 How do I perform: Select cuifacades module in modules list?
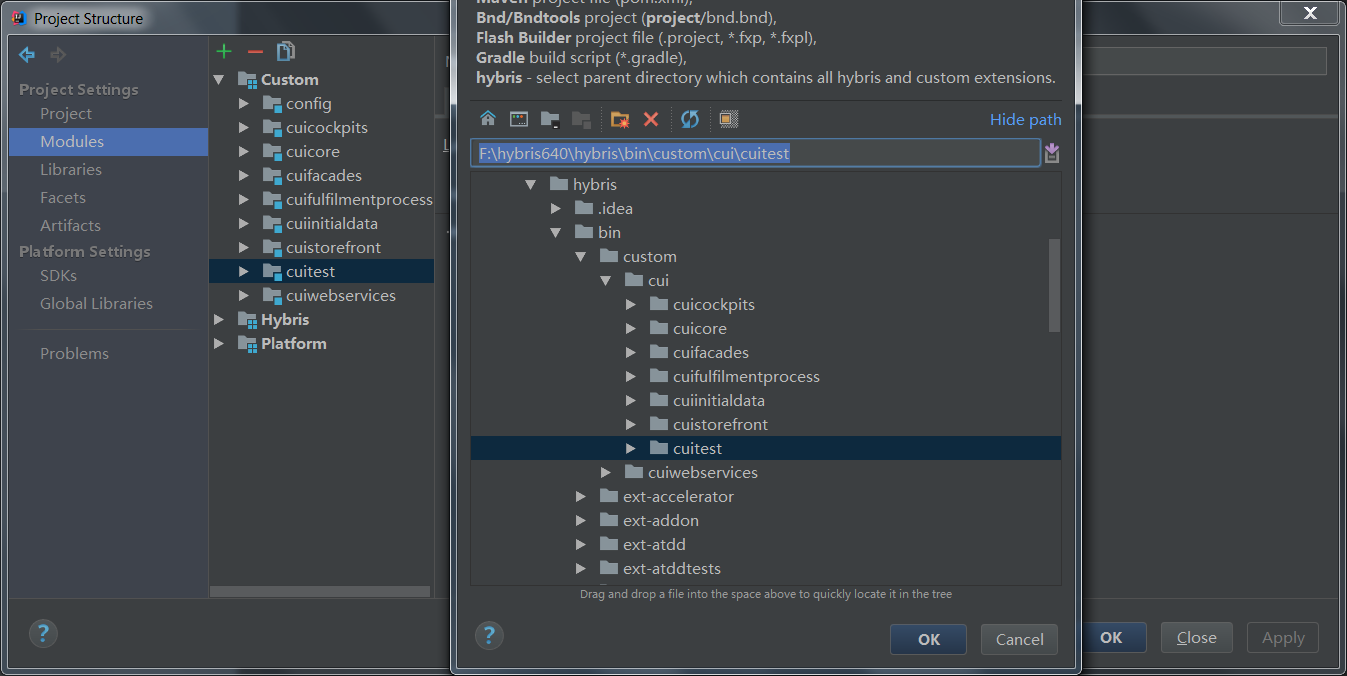[323, 176]
